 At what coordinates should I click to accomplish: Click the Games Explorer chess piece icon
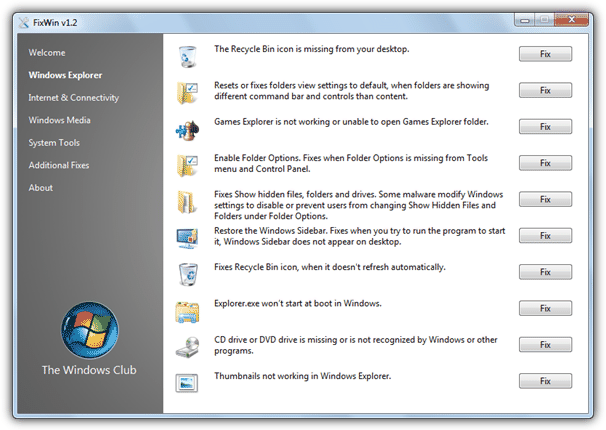[187, 129]
